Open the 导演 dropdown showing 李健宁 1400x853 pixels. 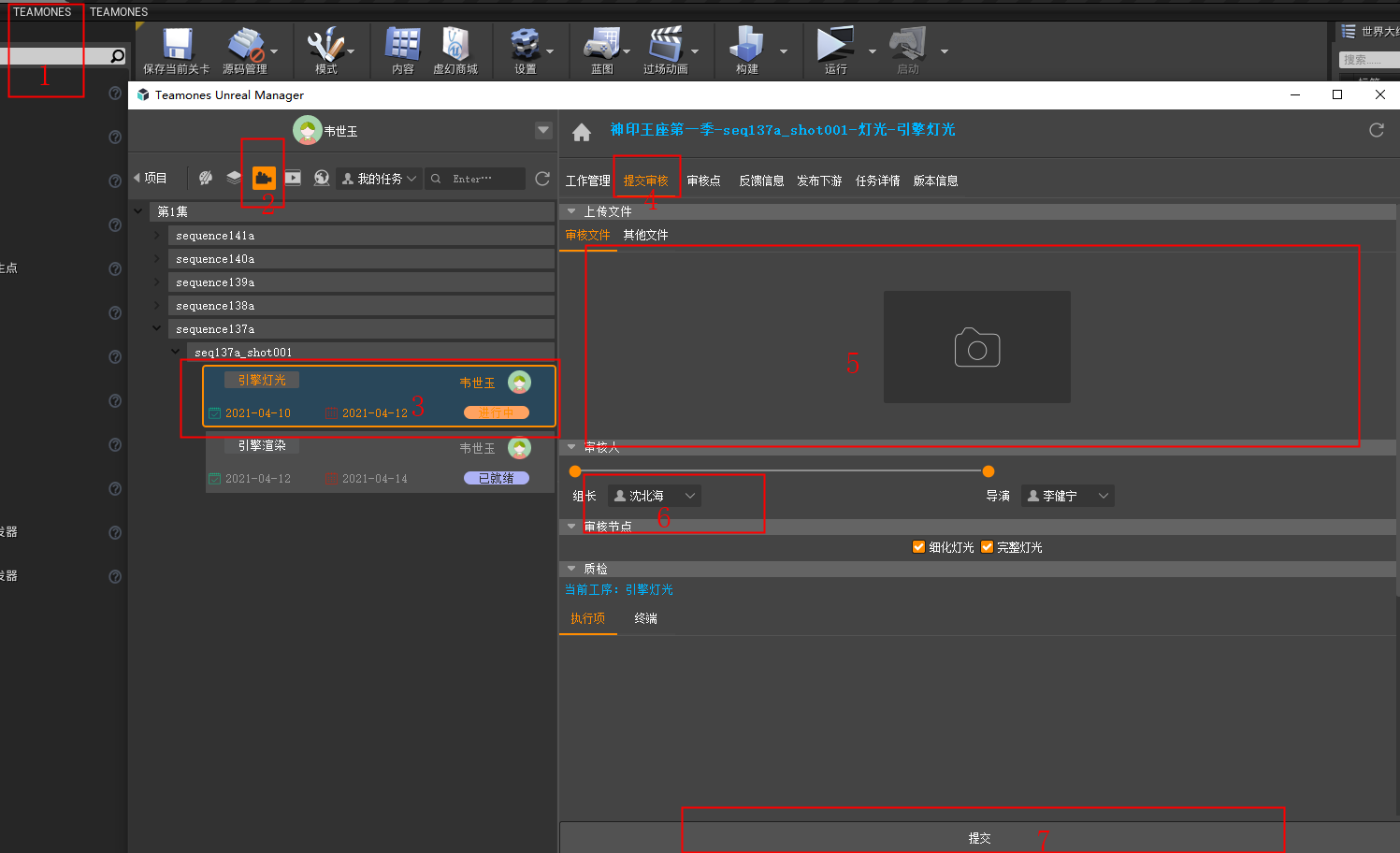coord(1067,496)
